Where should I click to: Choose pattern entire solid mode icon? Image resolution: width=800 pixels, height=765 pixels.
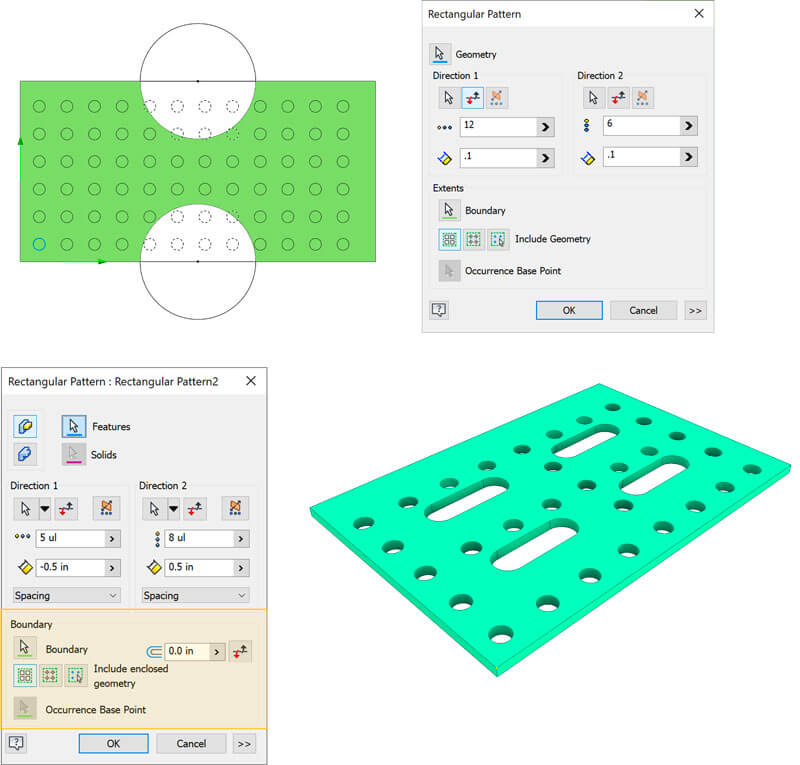25,454
